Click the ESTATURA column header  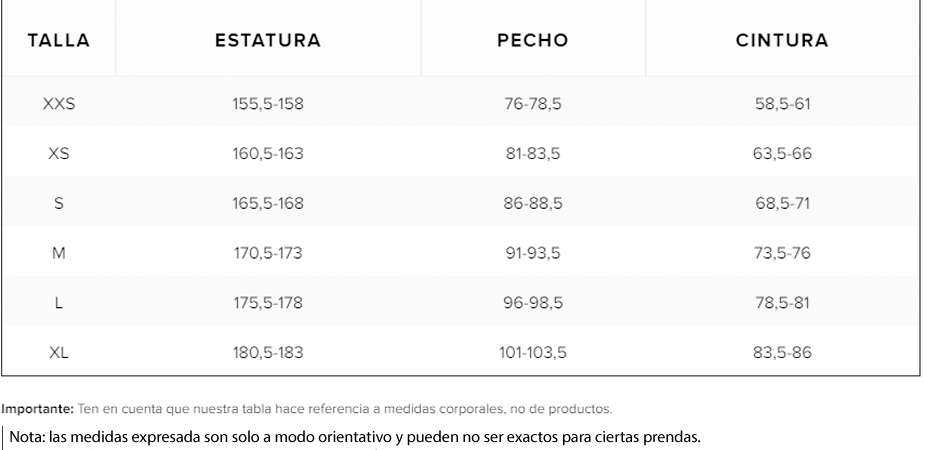pos(268,41)
